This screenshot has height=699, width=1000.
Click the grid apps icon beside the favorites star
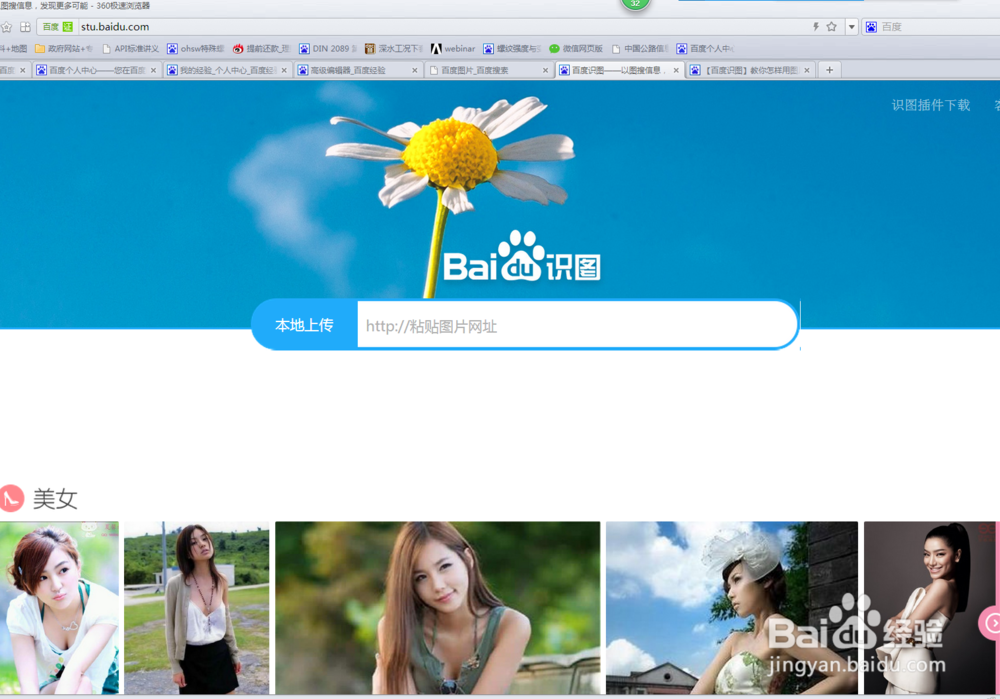click(x=25, y=27)
